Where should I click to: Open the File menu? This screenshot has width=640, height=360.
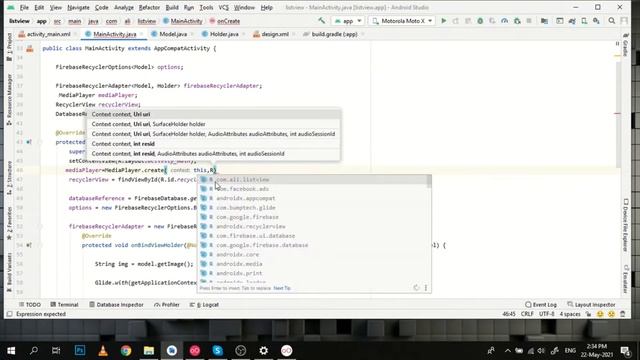24,7
